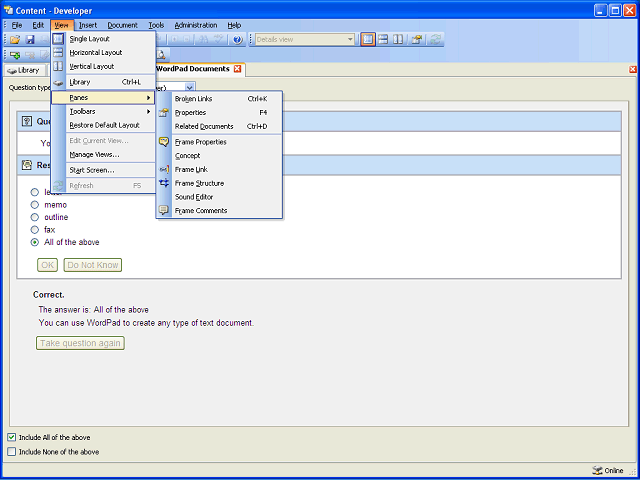Select the outline radio button
The height and width of the screenshot is (480, 640).
click(35, 217)
